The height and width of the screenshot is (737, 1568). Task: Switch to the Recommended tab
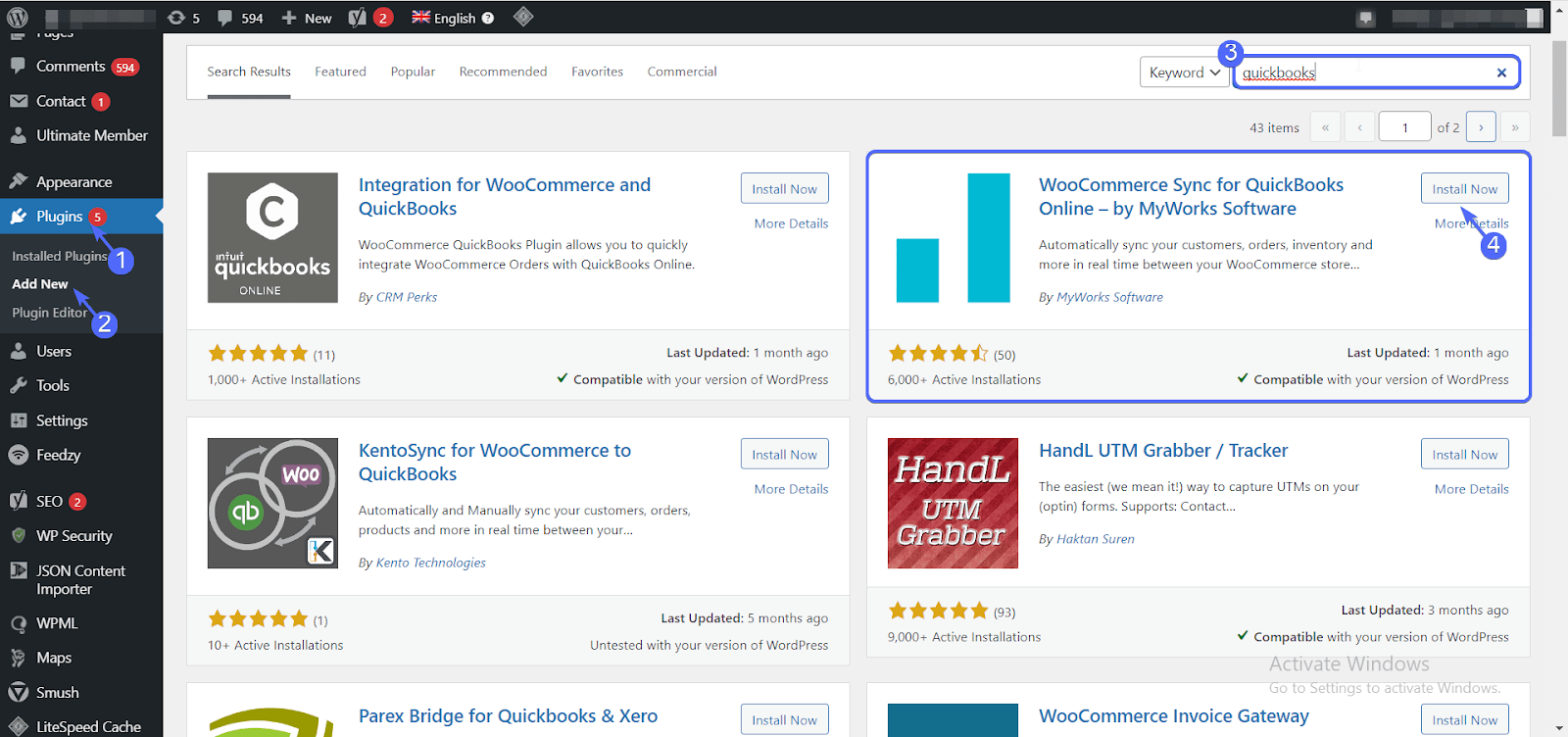[503, 72]
